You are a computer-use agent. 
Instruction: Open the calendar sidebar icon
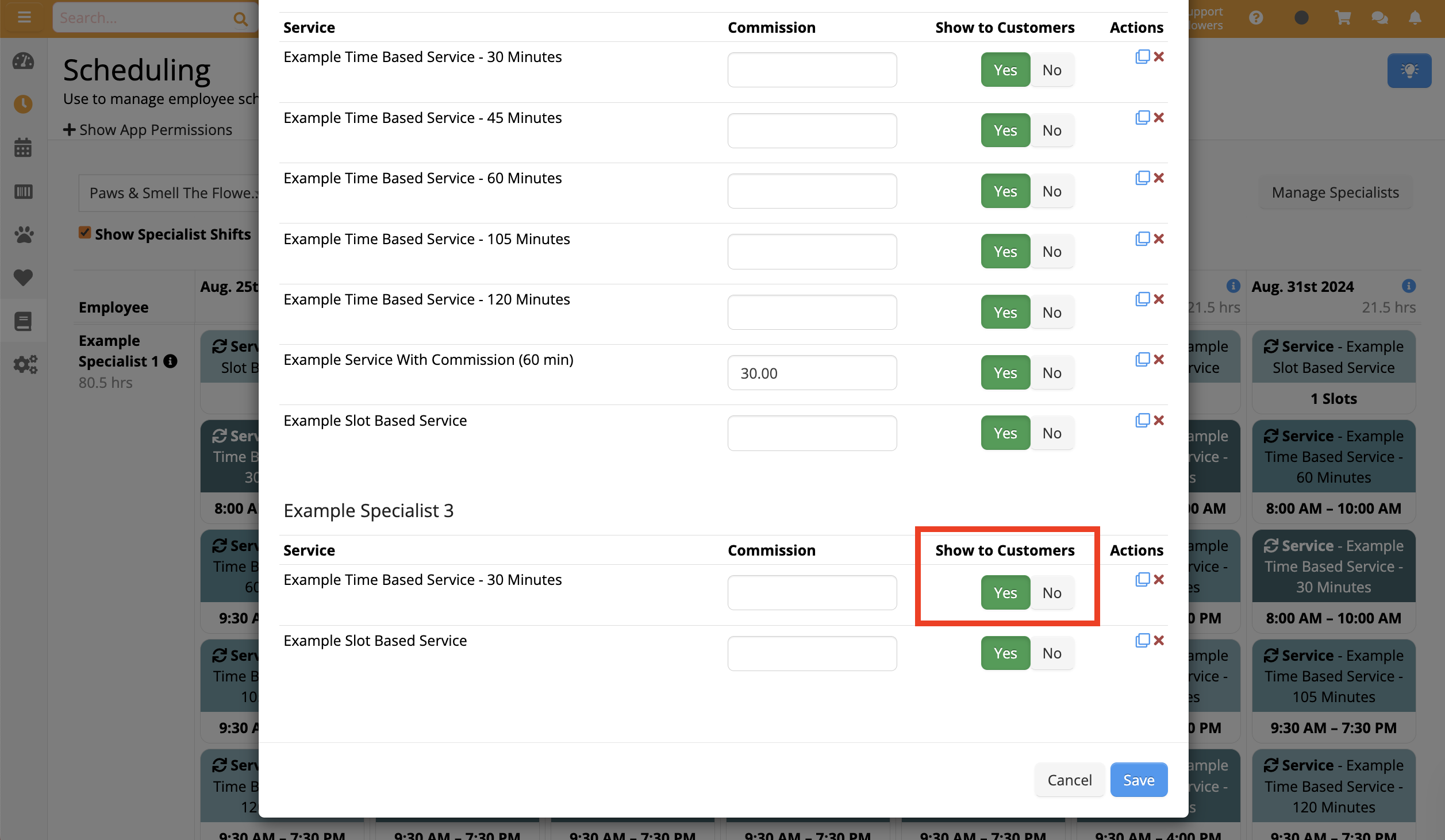coord(23,148)
